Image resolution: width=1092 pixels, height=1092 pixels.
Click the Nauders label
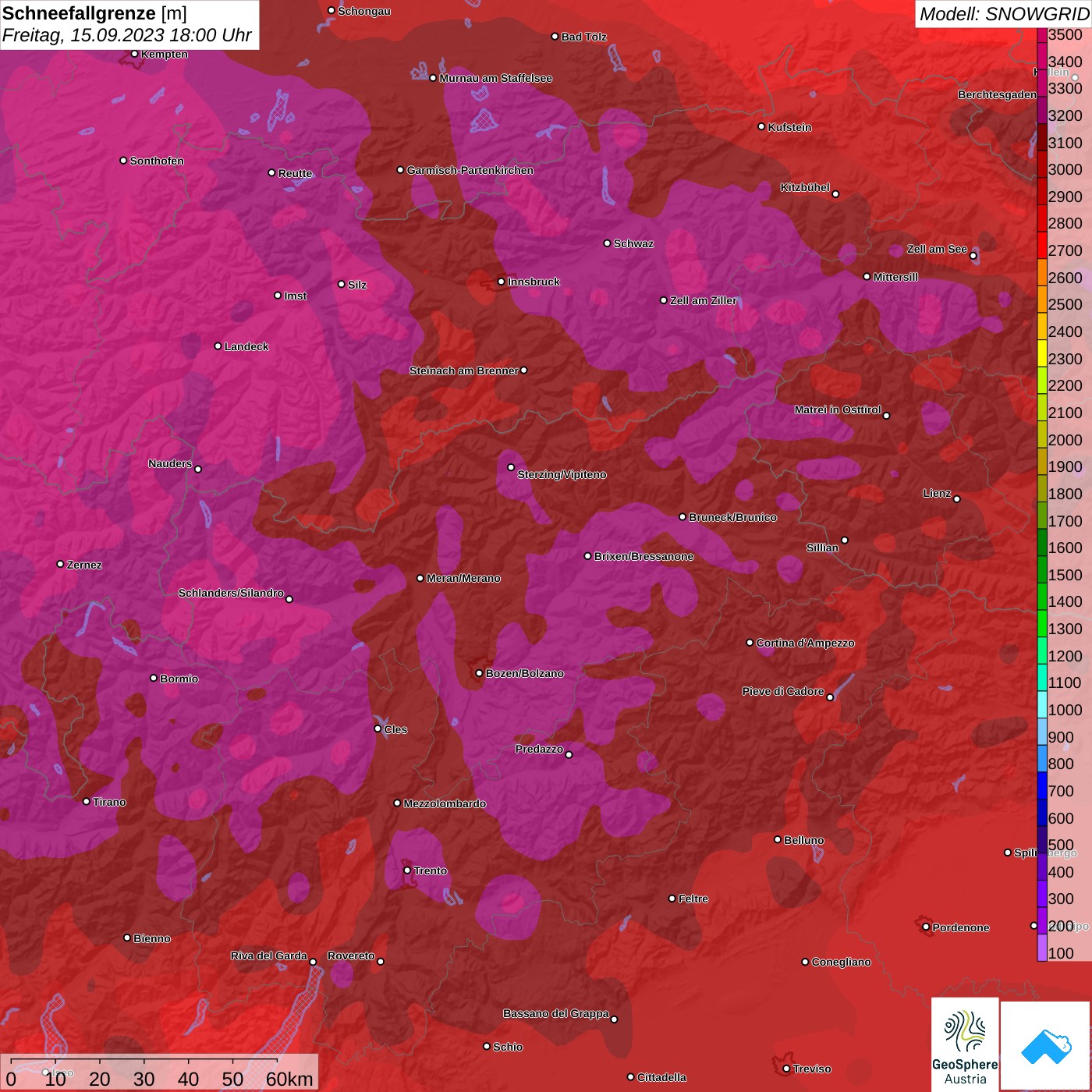pos(170,463)
